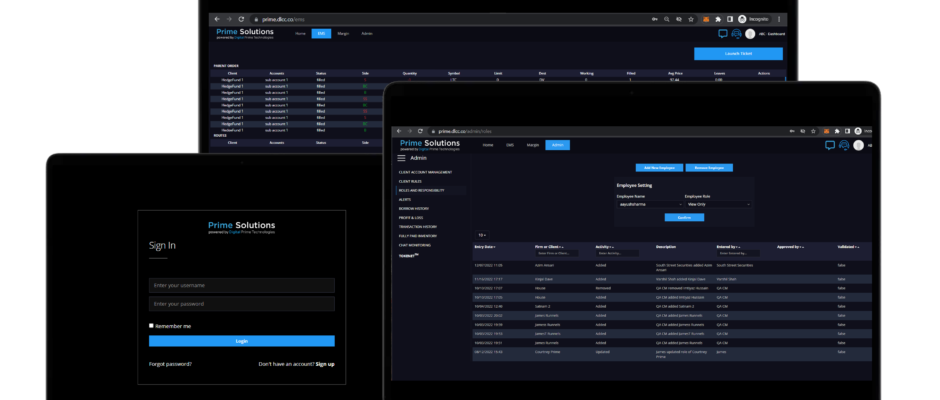Open the Home tab in the Admin window
This screenshot has height=400, width=940.
(488, 145)
